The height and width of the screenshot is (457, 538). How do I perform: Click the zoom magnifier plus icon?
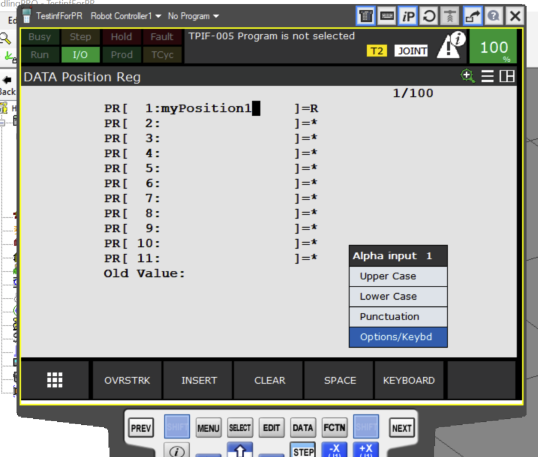[468, 76]
